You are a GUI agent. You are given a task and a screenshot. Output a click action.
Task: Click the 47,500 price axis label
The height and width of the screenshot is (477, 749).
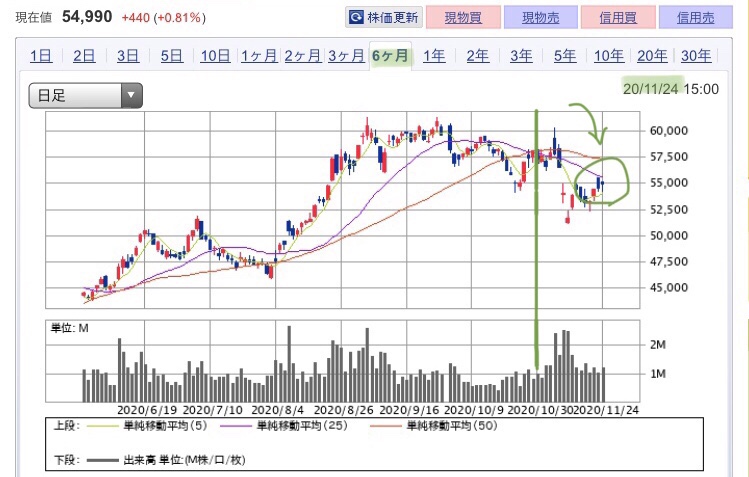pos(669,261)
